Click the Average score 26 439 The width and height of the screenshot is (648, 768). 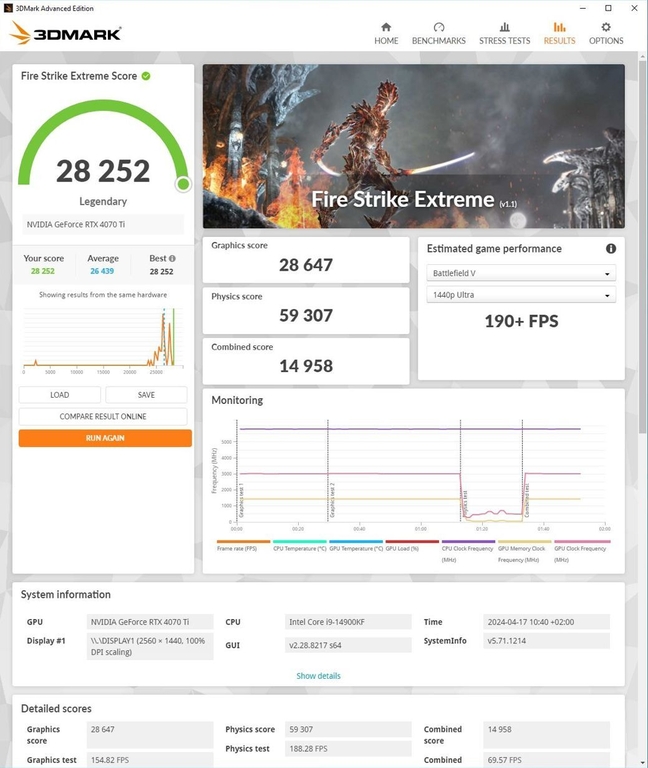(x=102, y=271)
